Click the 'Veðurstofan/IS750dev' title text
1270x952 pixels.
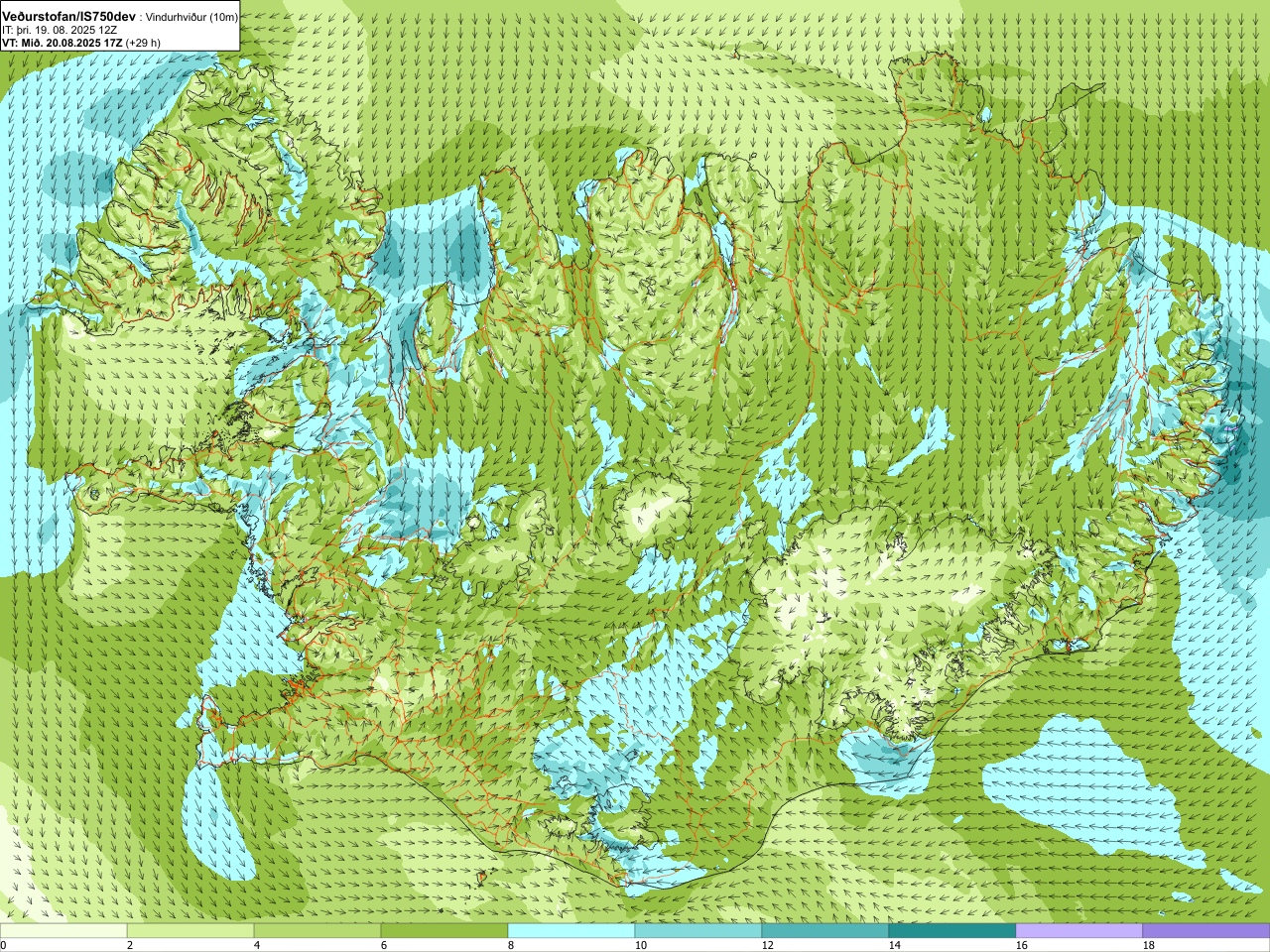tap(68, 17)
